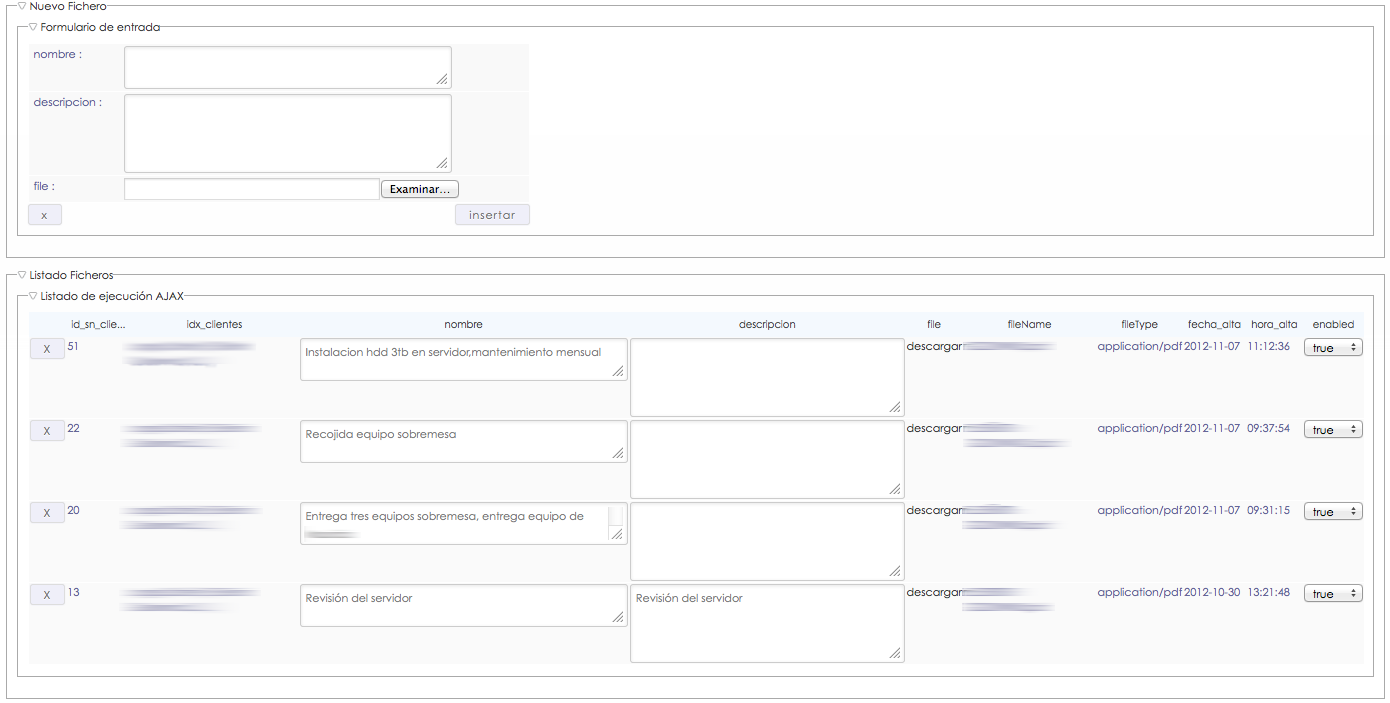1390x703 pixels.
Task: Click the descripcion text area in form
Action: coord(287,133)
